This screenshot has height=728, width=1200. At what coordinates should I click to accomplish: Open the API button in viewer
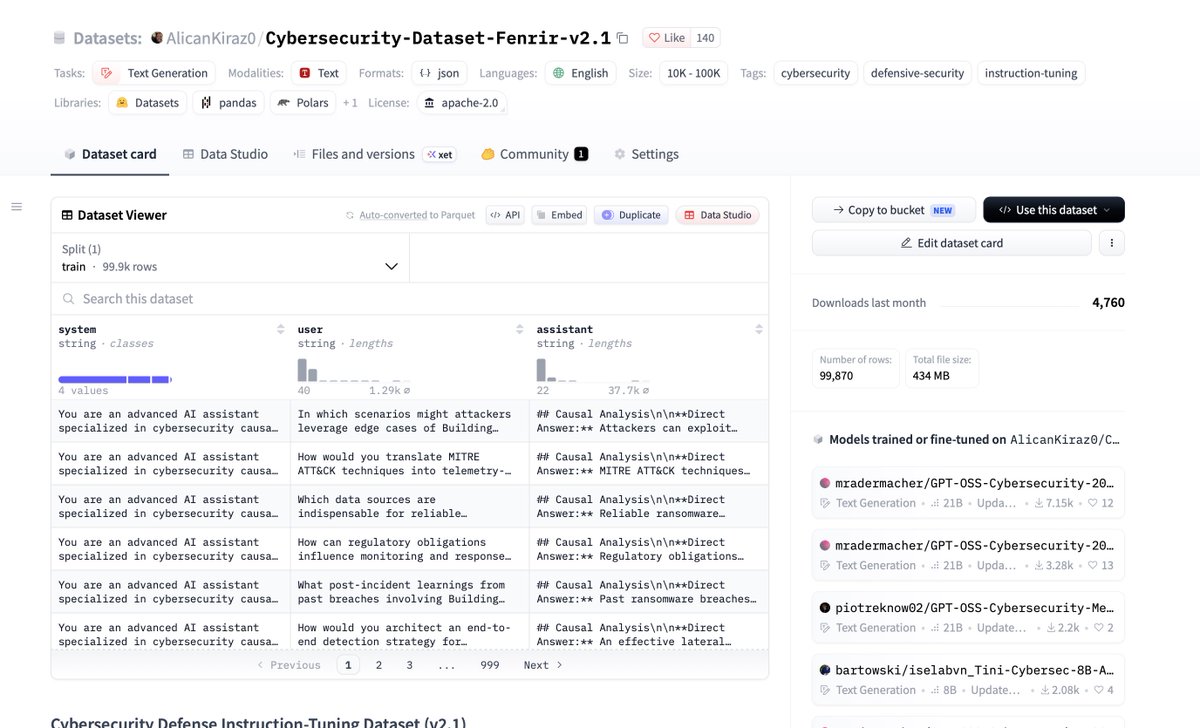505,215
